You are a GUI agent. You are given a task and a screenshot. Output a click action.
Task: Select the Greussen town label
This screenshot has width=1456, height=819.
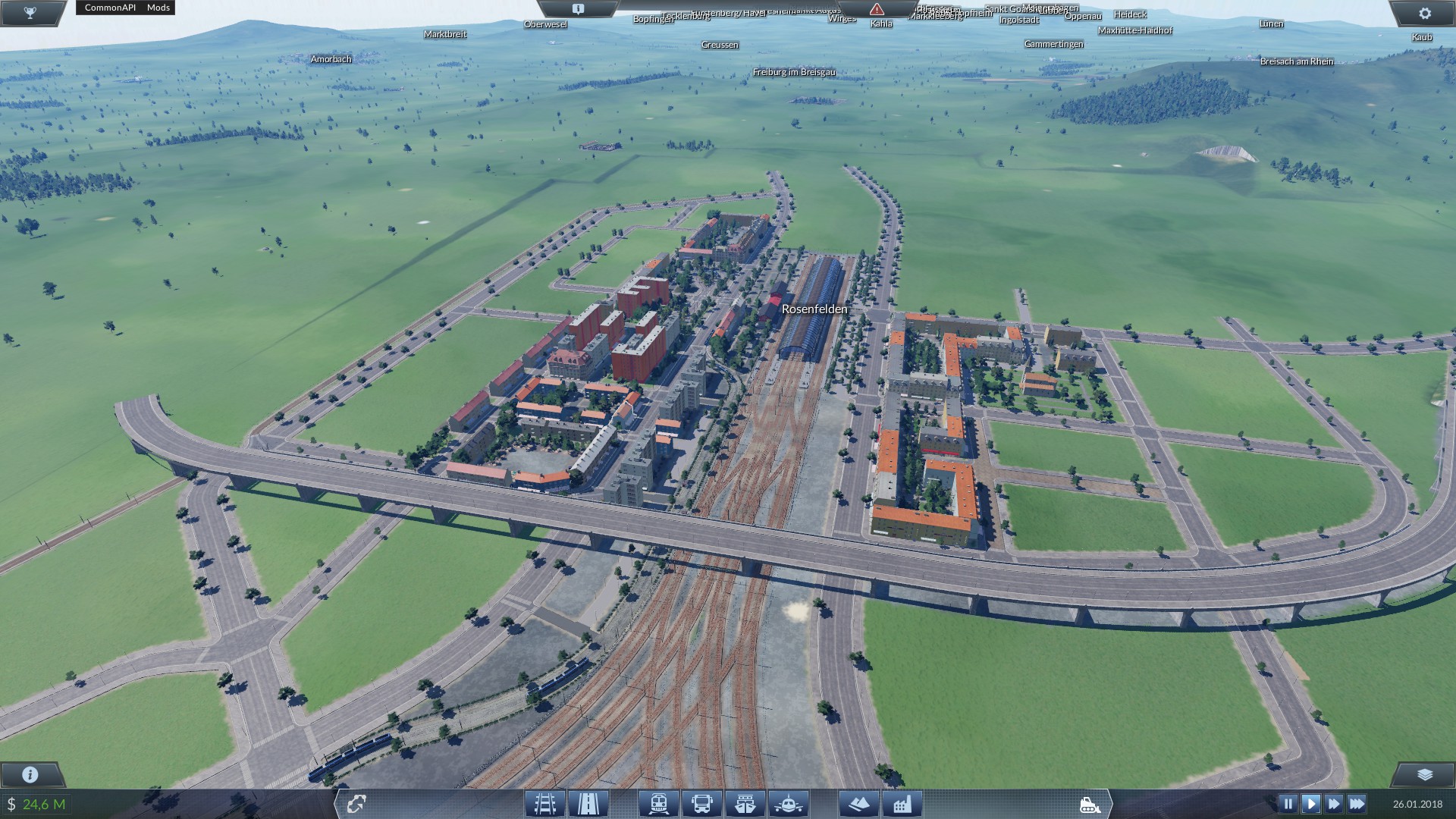pos(720,45)
